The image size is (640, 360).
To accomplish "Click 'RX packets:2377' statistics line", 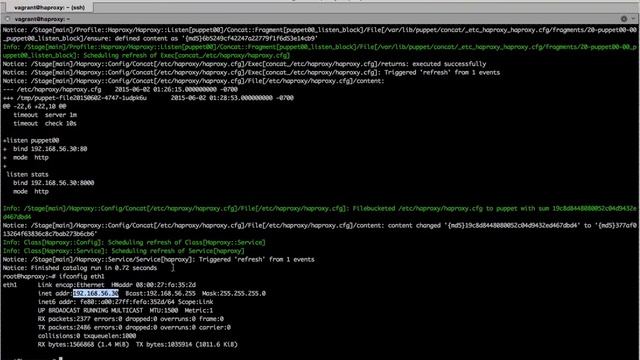I will [131, 319].
